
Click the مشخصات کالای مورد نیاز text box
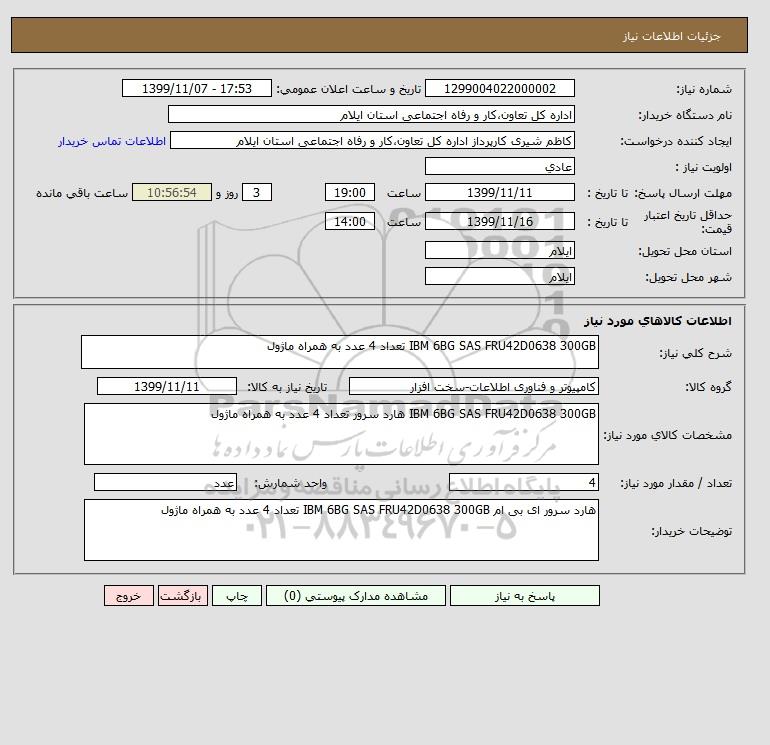coord(341,434)
